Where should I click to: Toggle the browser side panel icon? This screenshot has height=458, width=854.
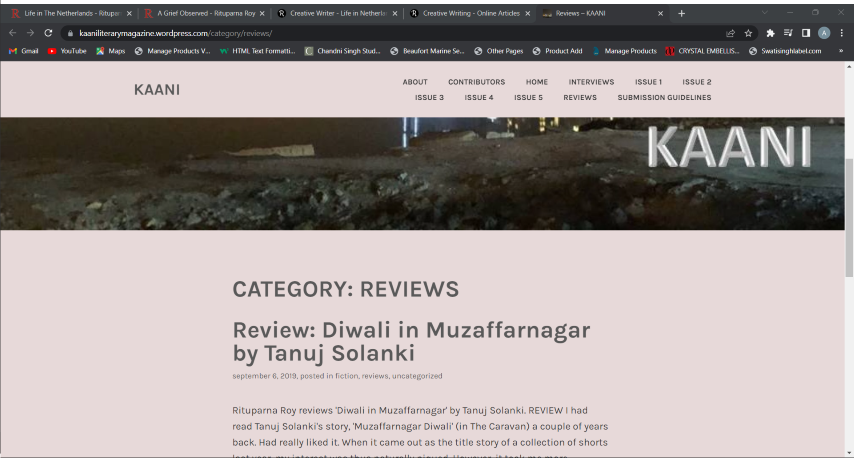(x=806, y=33)
